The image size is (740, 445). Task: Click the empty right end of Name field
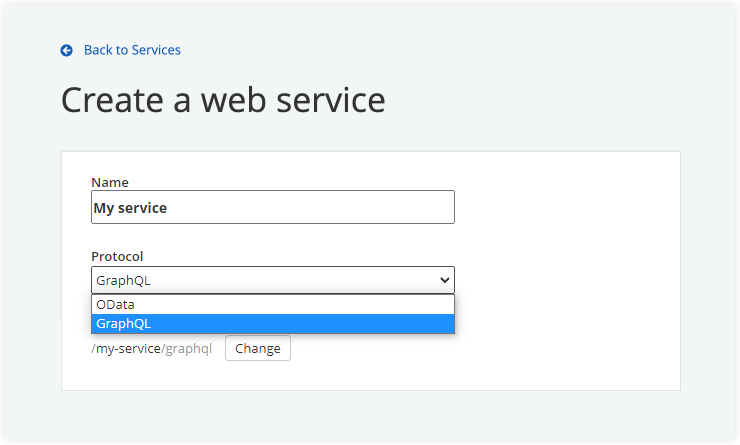pyautogui.click(x=400, y=207)
